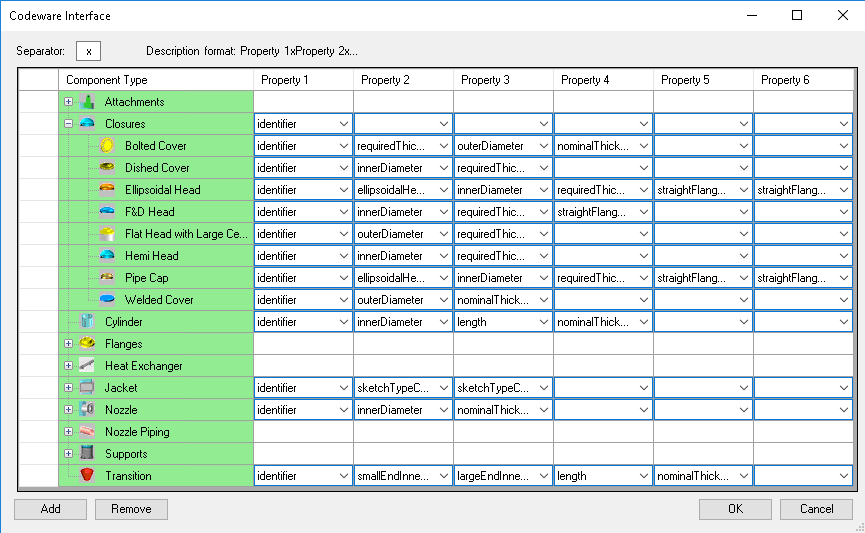Image resolution: width=865 pixels, height=533 pixels.
Task: Open Flat Head Property 3 requiredThic dropdown
Action: [x=543, y=234]
